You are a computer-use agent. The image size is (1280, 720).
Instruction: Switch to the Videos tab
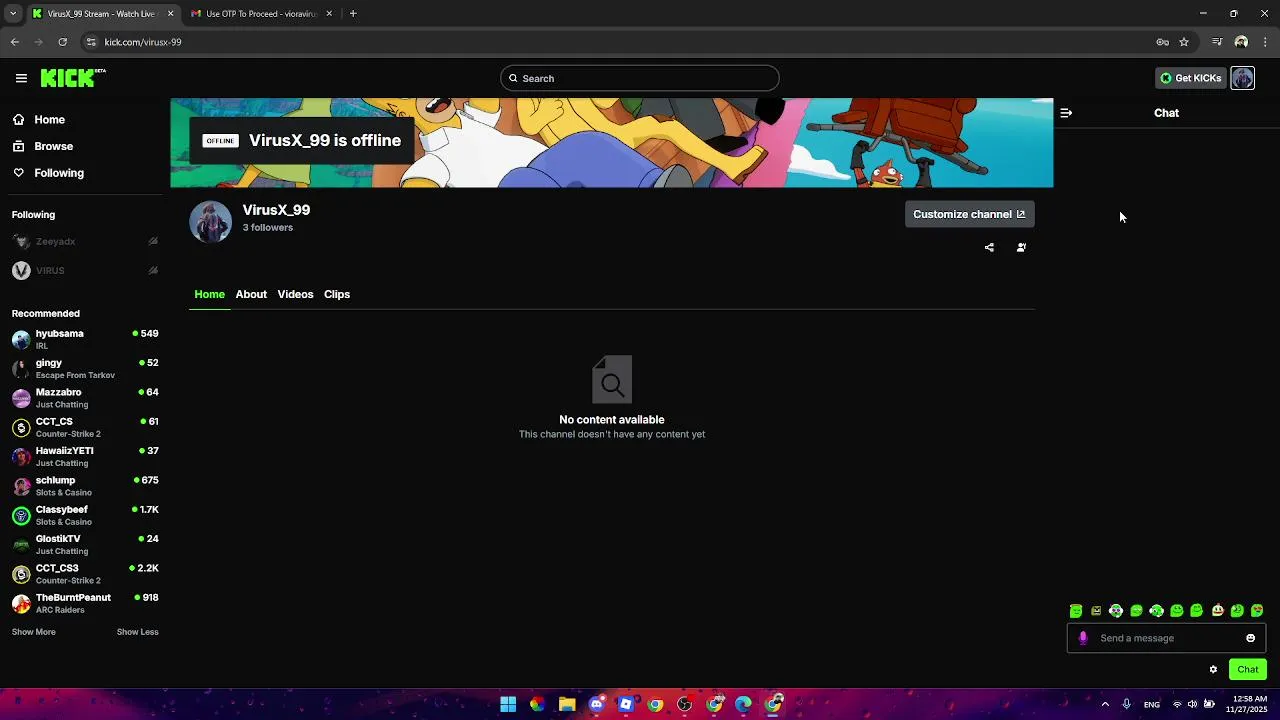295,294
